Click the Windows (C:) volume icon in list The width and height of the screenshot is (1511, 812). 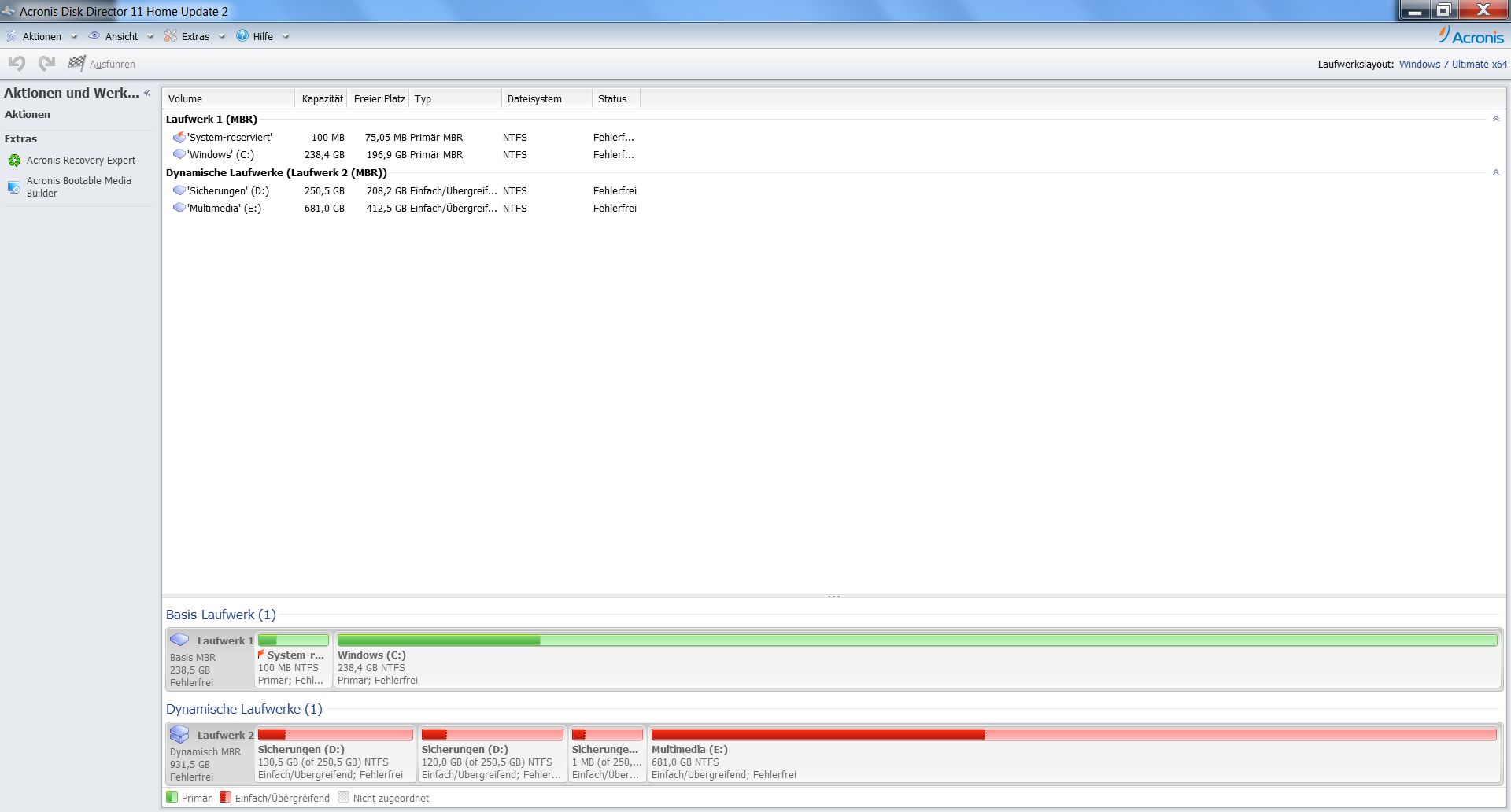pyautogui.click(x=179, y=154)
